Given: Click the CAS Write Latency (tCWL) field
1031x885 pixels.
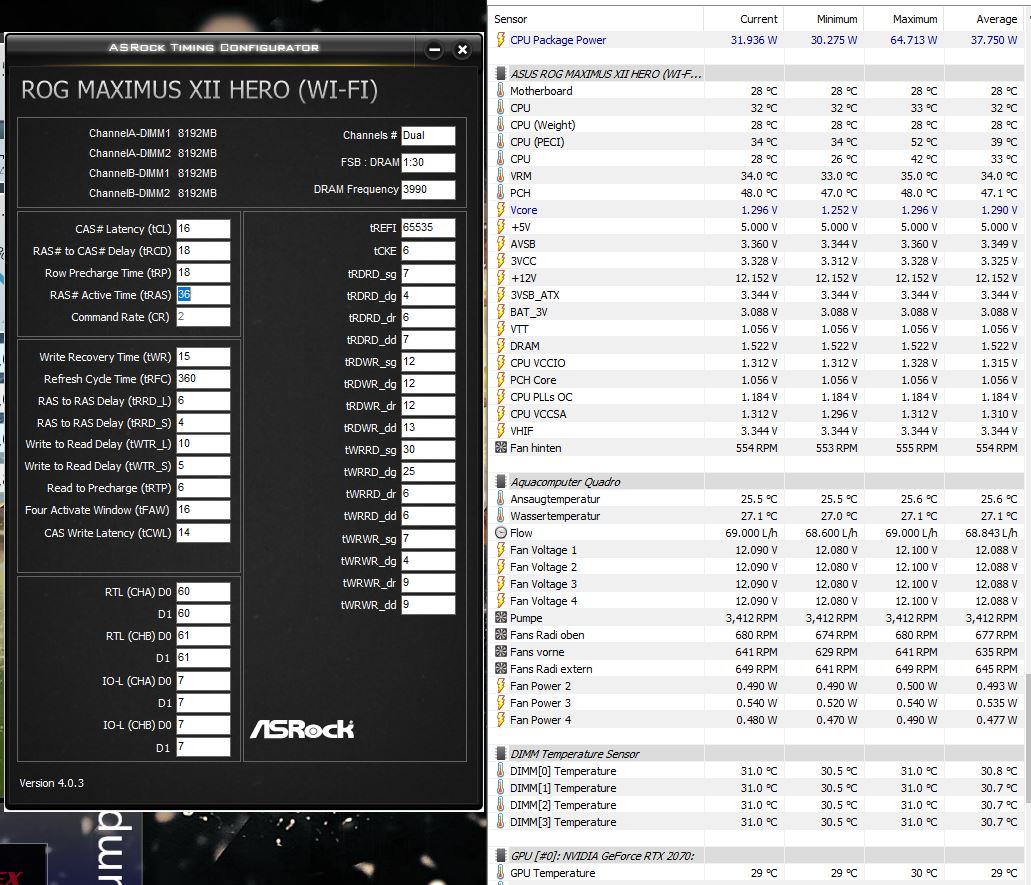Looking at the screenshot, I should point(203,533).
